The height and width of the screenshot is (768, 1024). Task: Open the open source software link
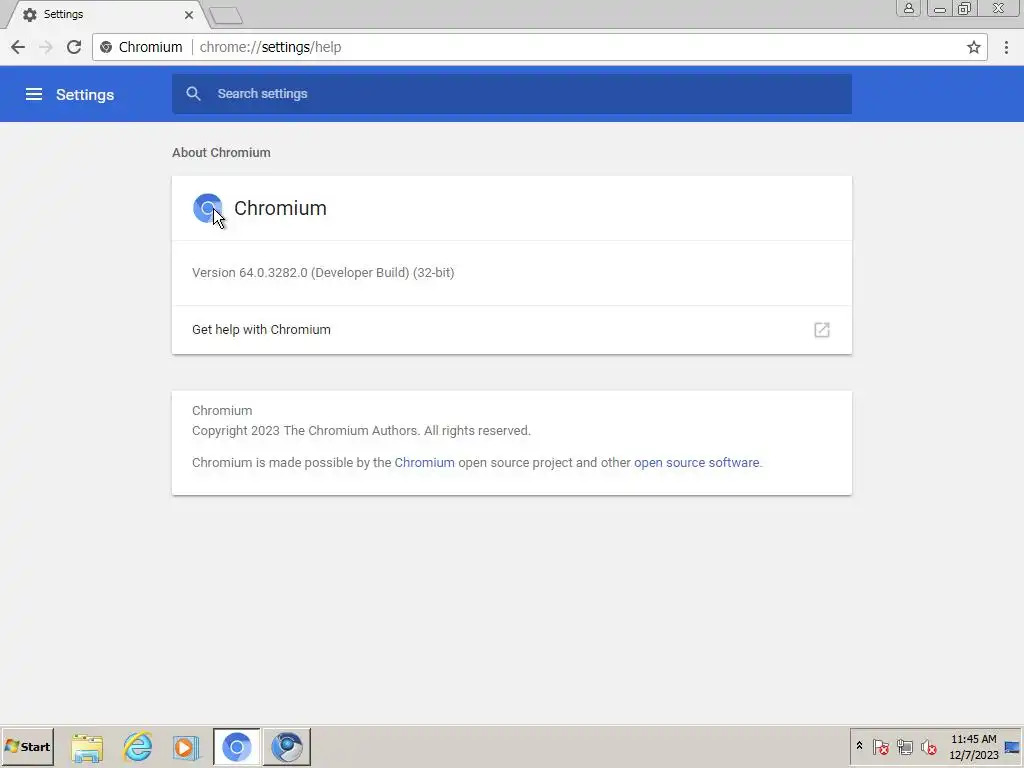click(x=696, y=462)
